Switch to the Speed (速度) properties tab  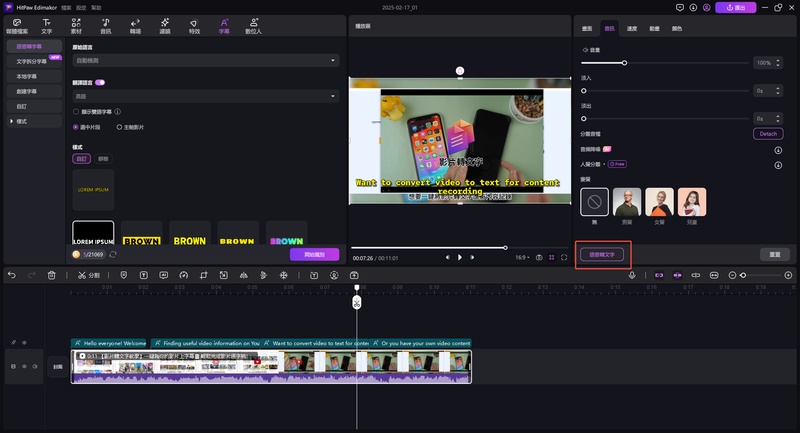tap(632, 29)
